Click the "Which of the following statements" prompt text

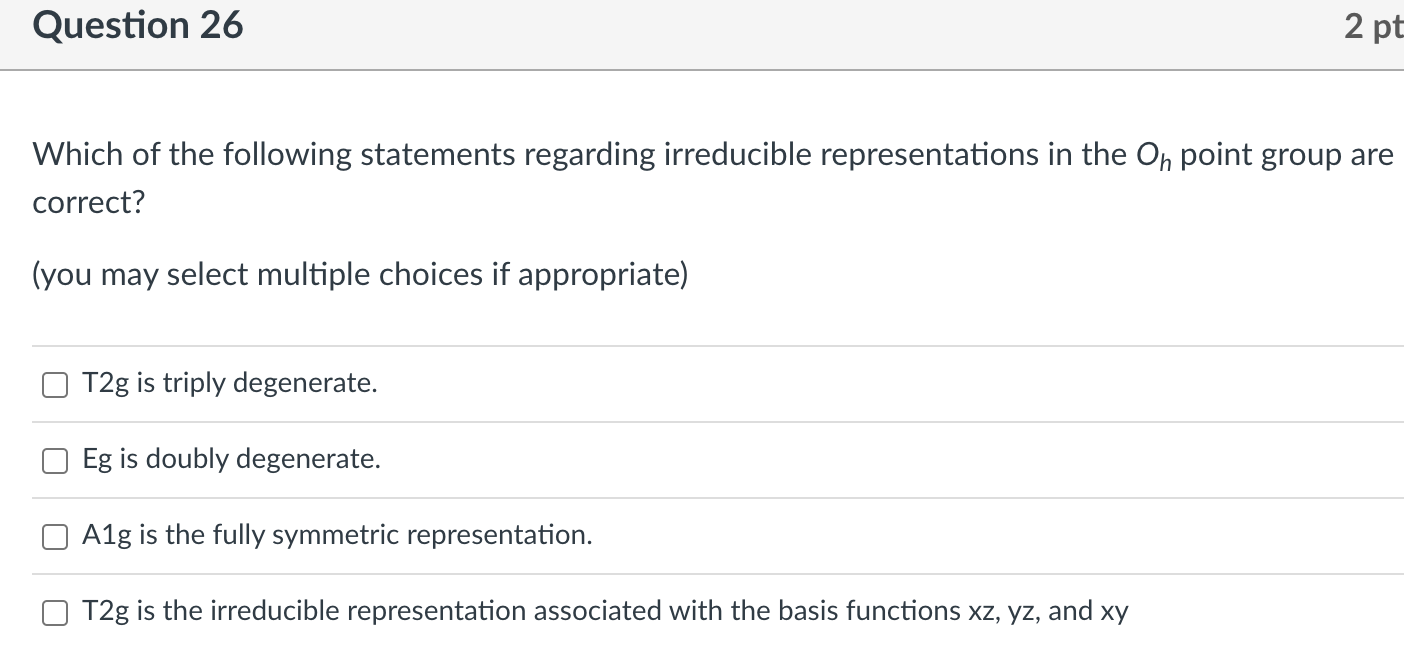(x=192, y=155)
